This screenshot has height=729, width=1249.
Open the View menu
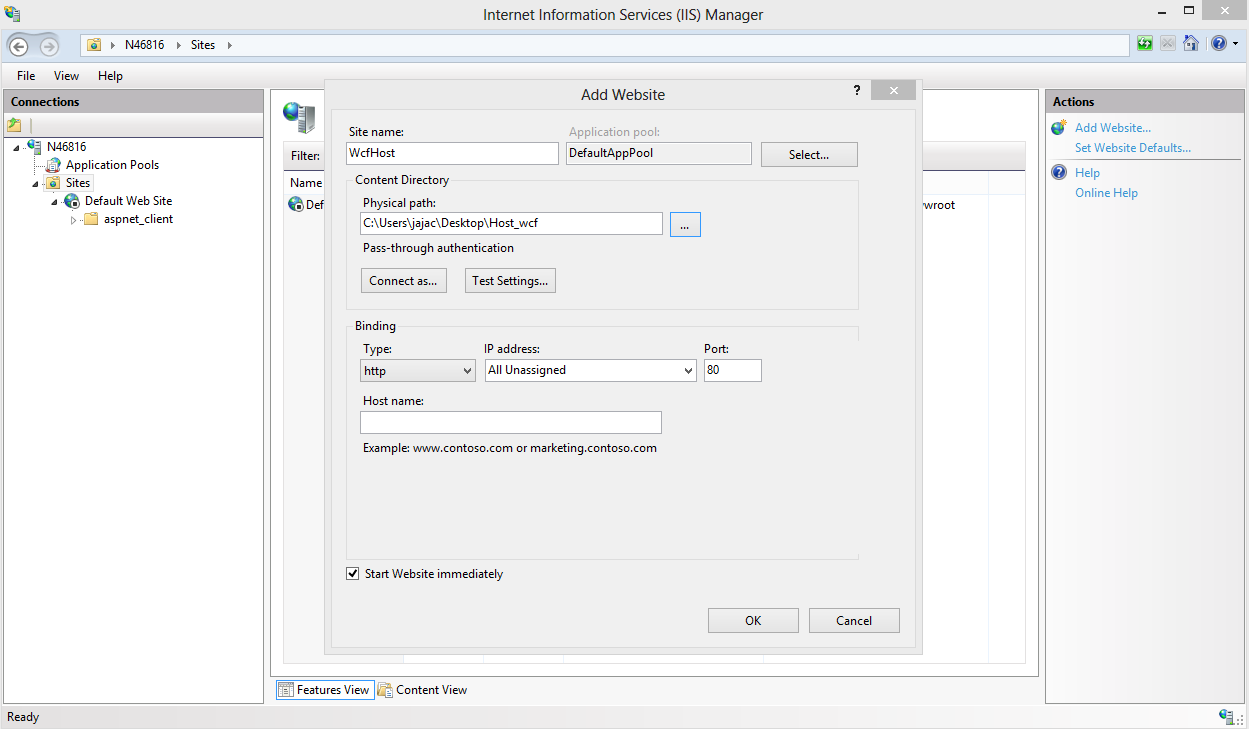tap(66, 75)
